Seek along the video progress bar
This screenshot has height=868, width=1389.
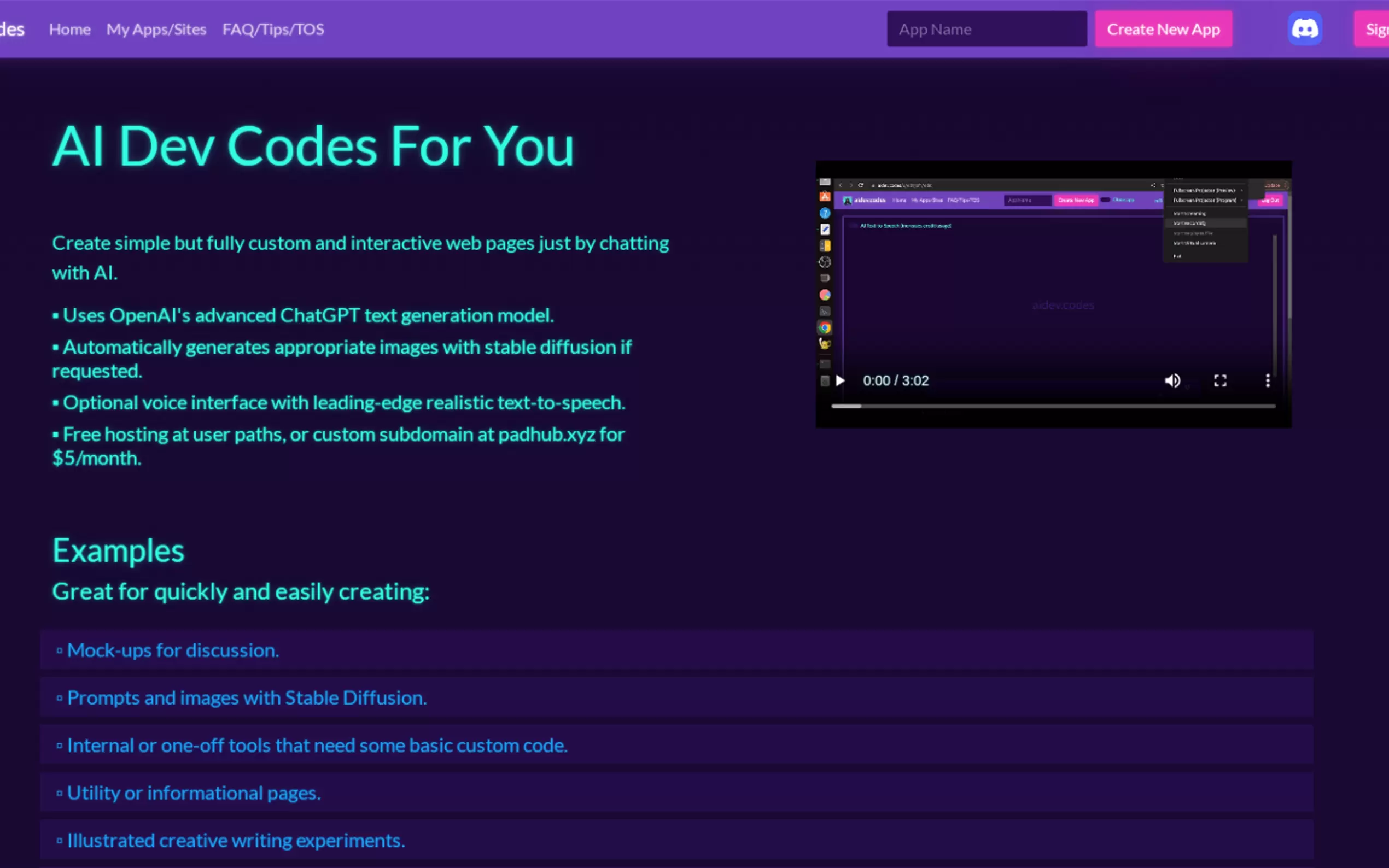[x=1053, y=406]
